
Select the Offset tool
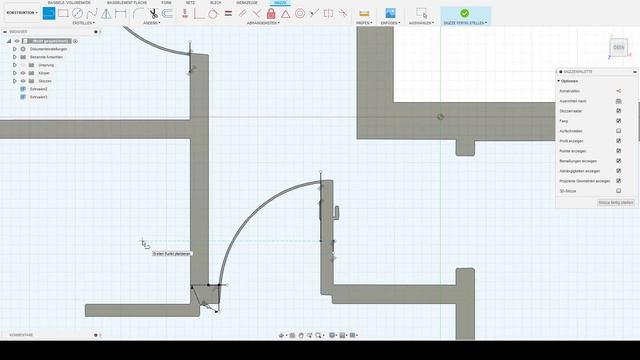pyautogui.click(x=167, y=13)
